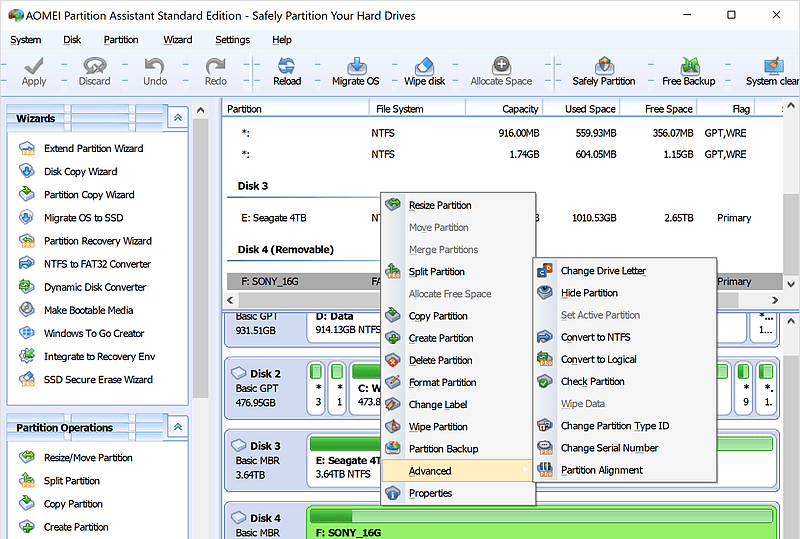Choose Change Partition Type ID
The height and width of the screenshot is (539, 800).
[624, 426]
